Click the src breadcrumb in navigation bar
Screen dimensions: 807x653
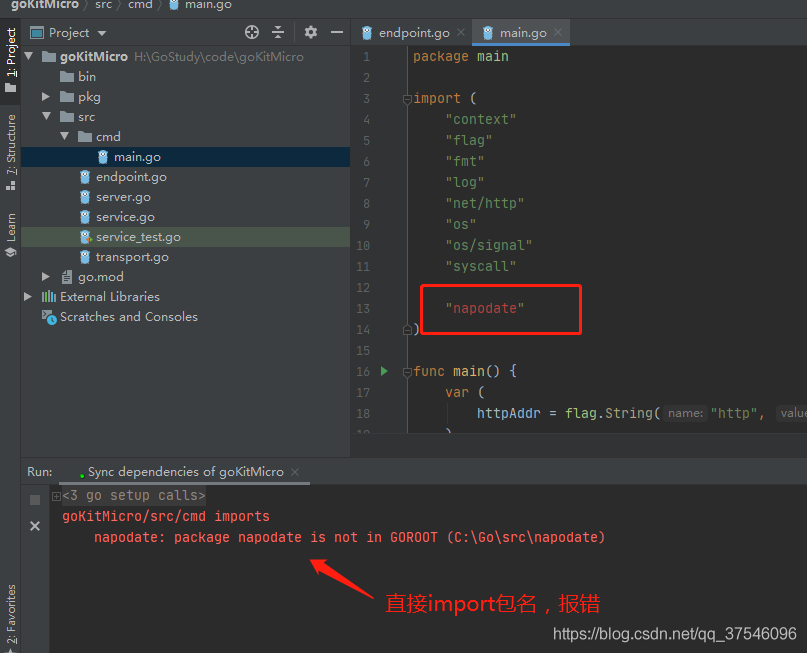tap(103, 5)
